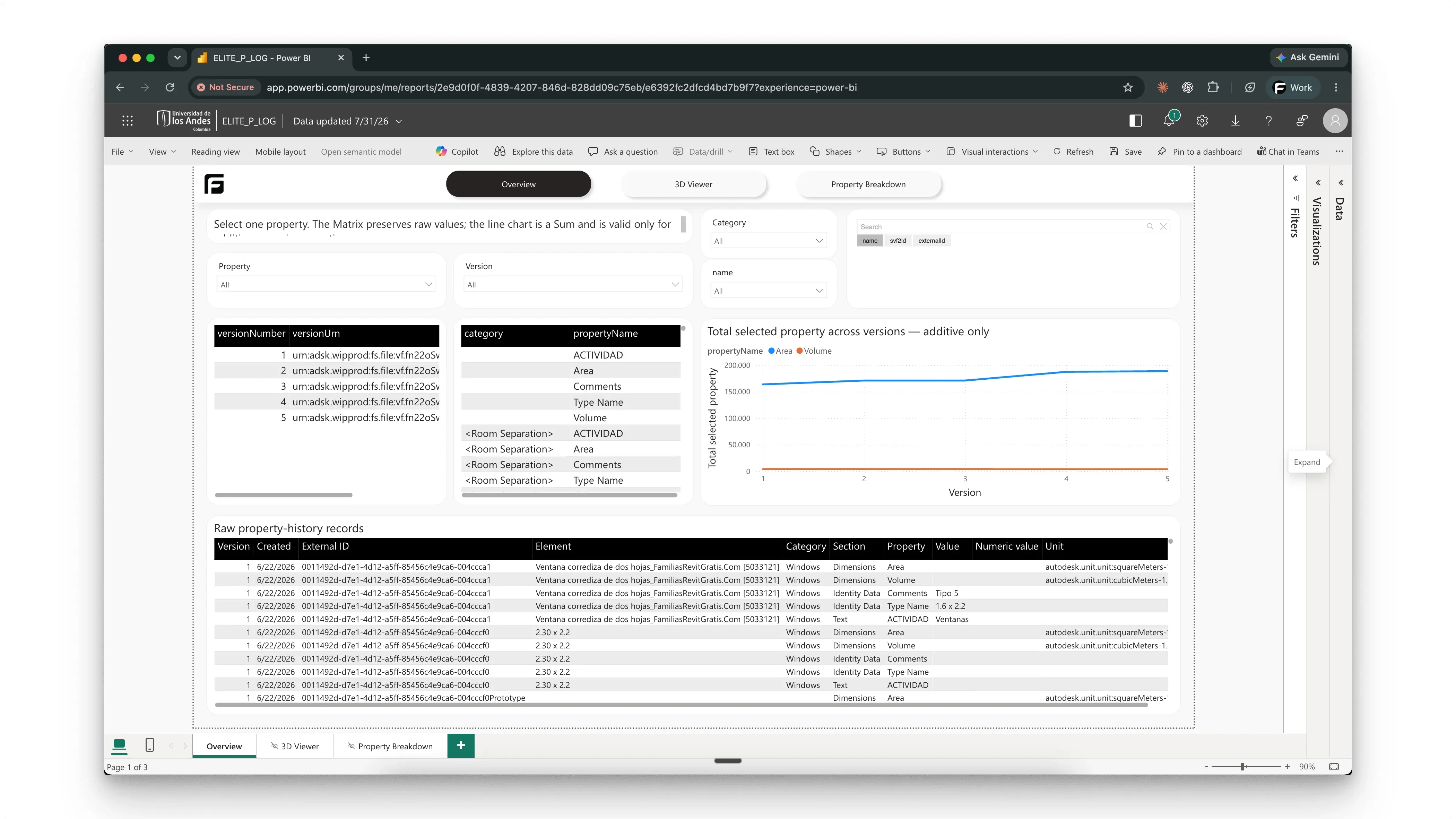Toggle the svf2Id search field chip

(898, 241)
